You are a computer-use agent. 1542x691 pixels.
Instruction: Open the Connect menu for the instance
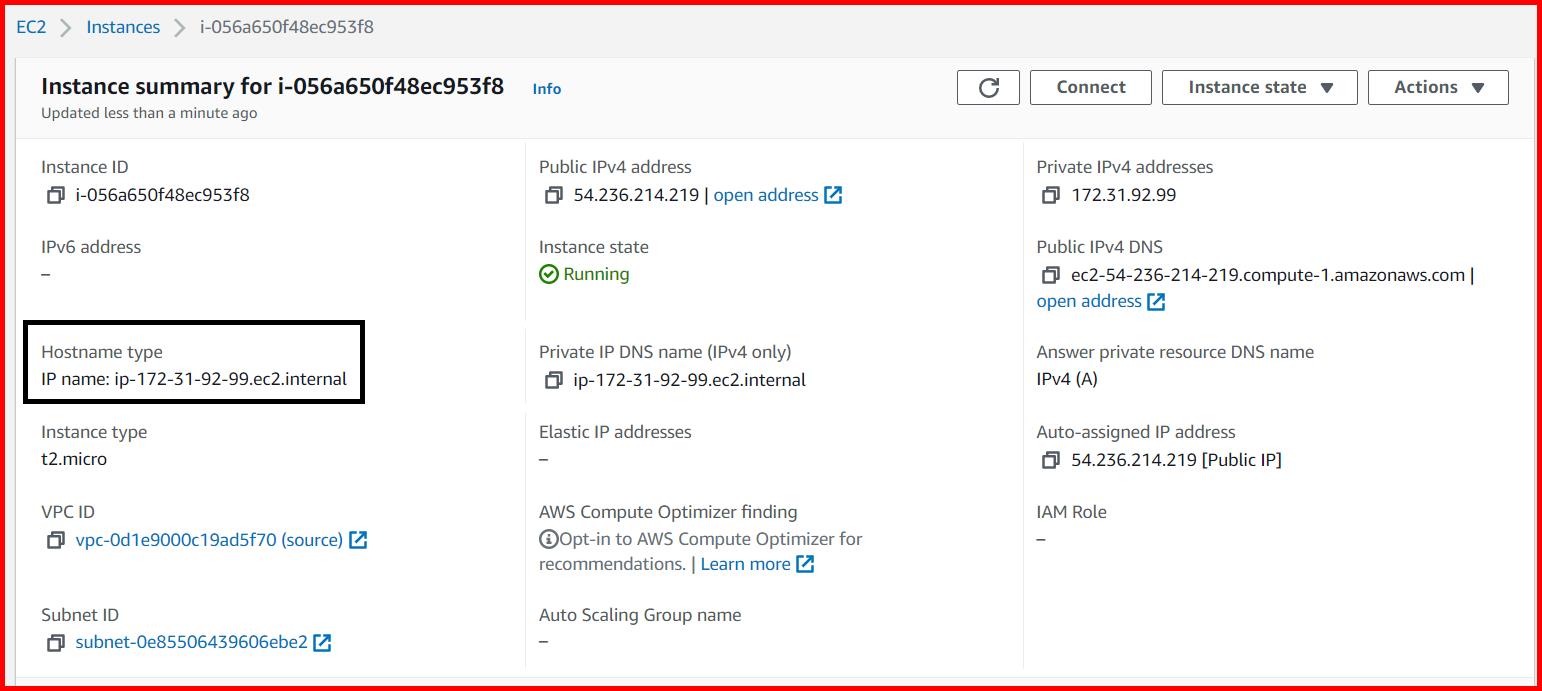[x=1090, y=87]
